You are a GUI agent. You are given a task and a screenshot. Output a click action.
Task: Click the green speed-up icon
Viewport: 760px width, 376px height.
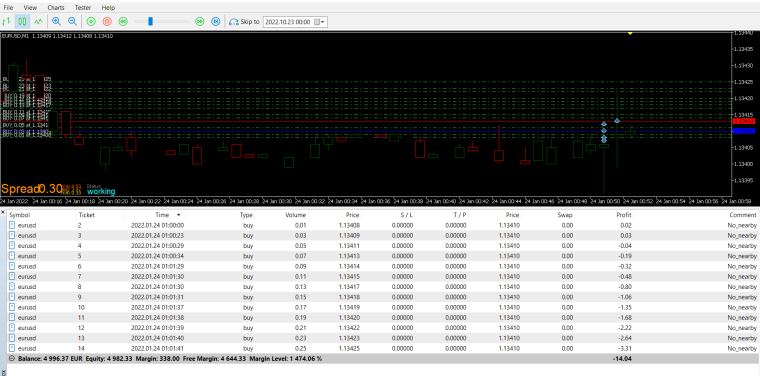(199, 21)
